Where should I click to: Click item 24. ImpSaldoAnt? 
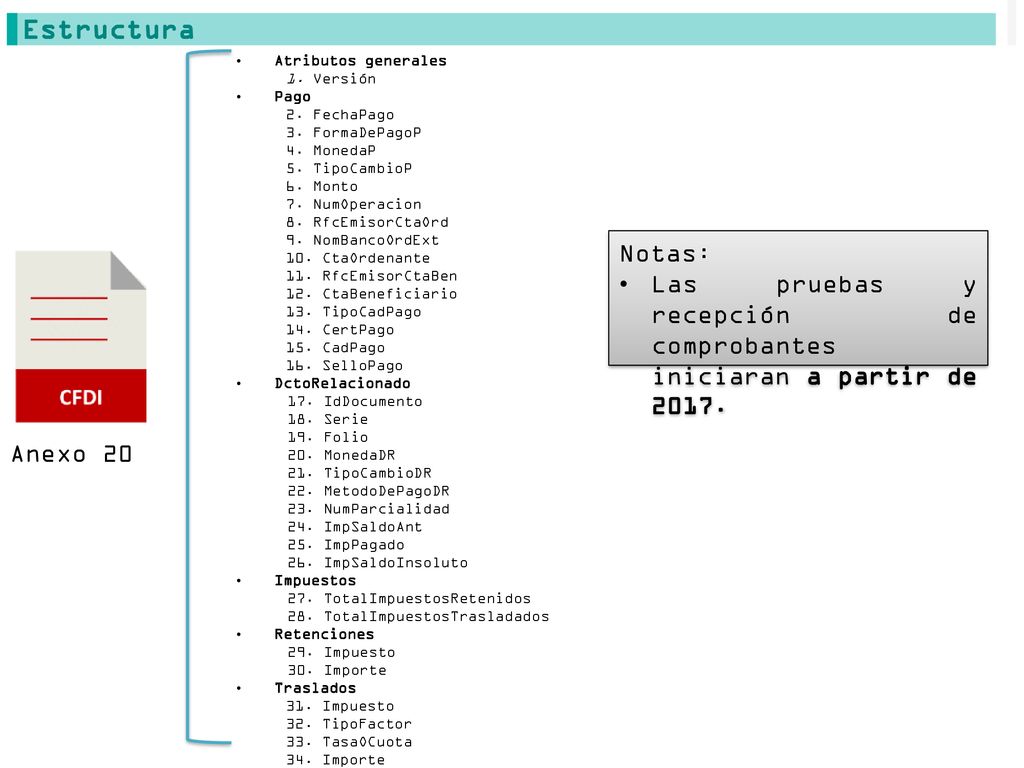[355, 527]
